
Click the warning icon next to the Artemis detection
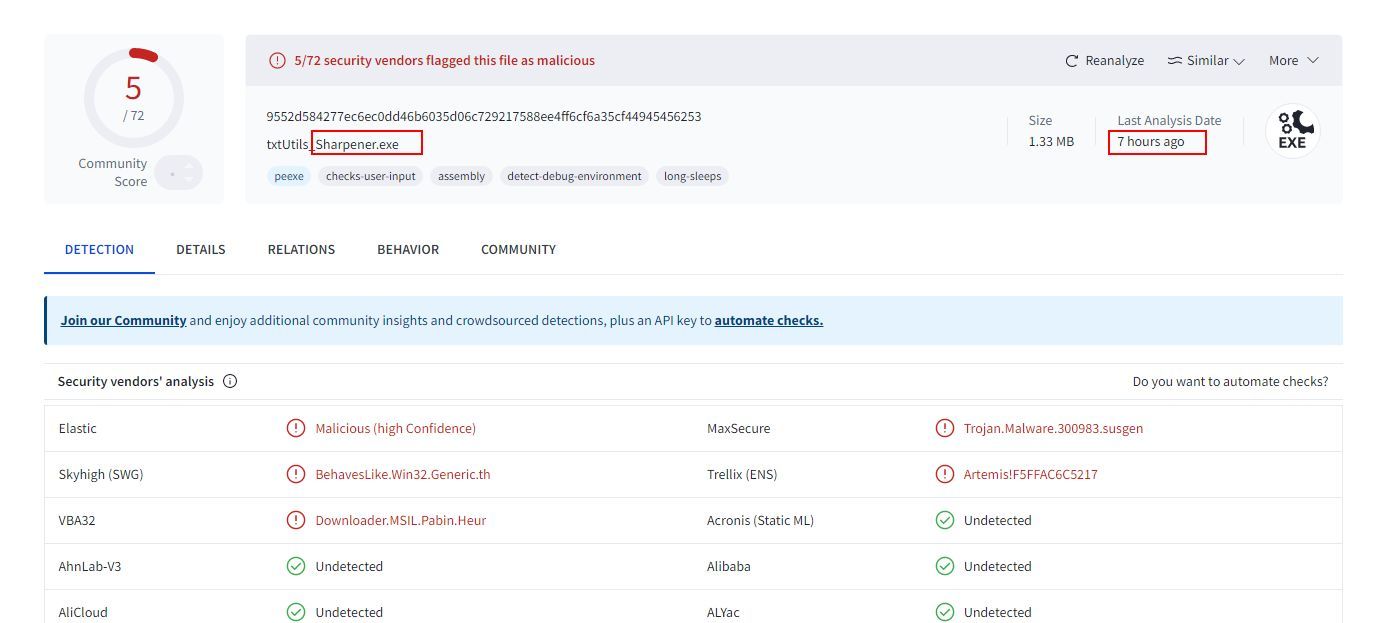(x=944, y=474)
